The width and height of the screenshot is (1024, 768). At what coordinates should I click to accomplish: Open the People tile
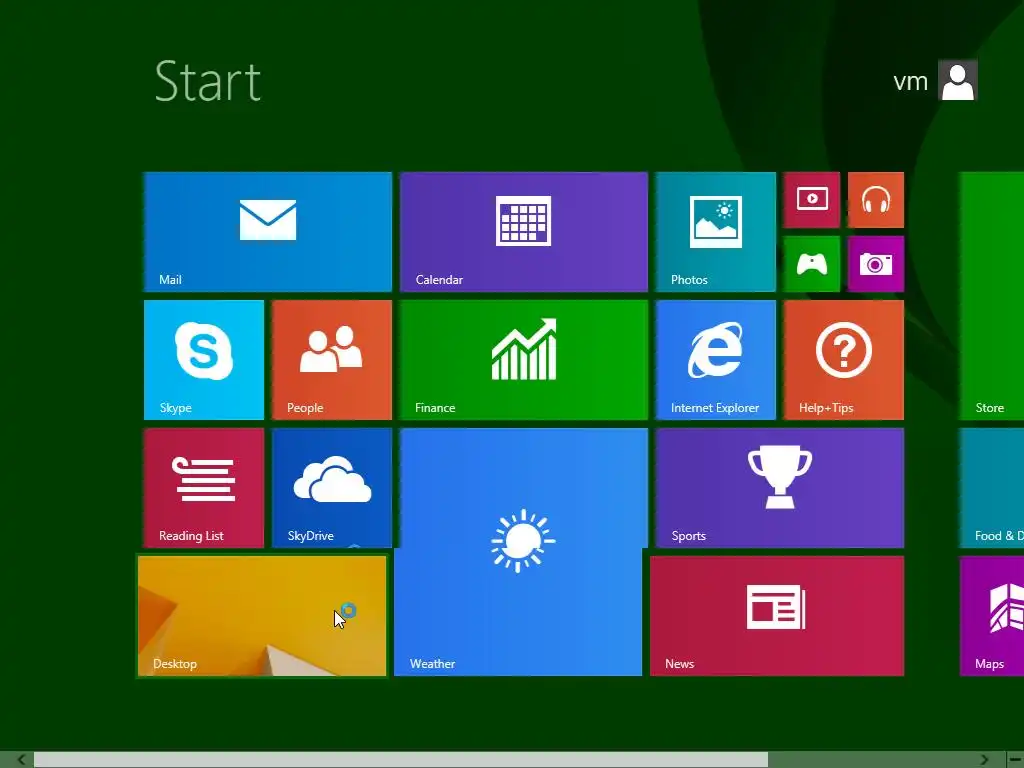click(332, 360)
